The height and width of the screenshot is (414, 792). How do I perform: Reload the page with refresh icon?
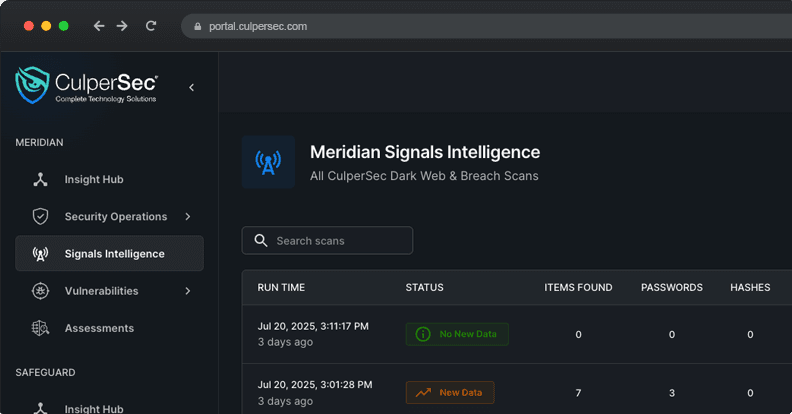(151, 26)
